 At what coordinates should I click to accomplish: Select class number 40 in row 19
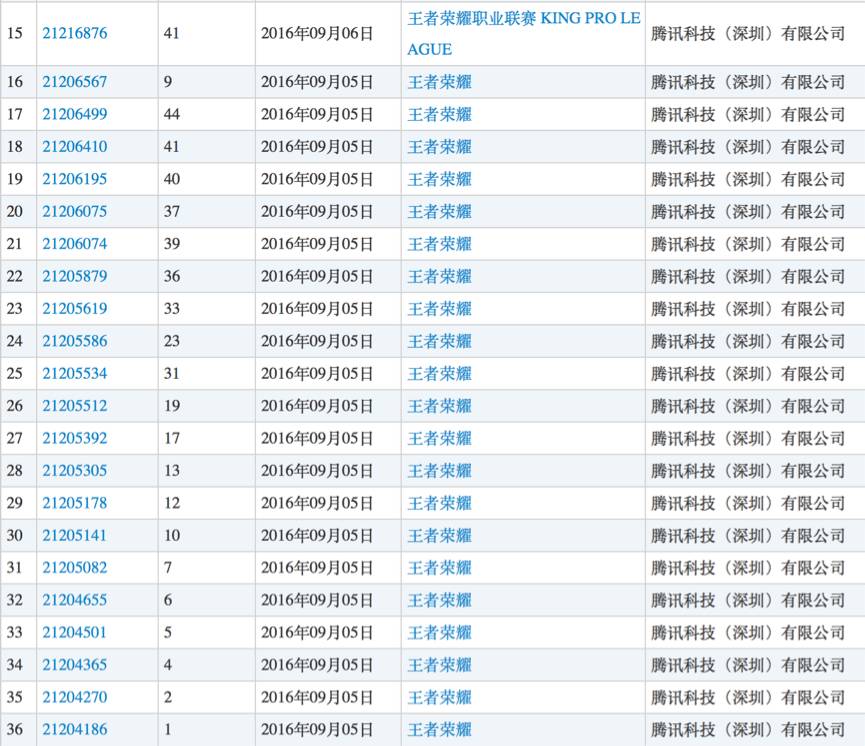pos(172,179)
